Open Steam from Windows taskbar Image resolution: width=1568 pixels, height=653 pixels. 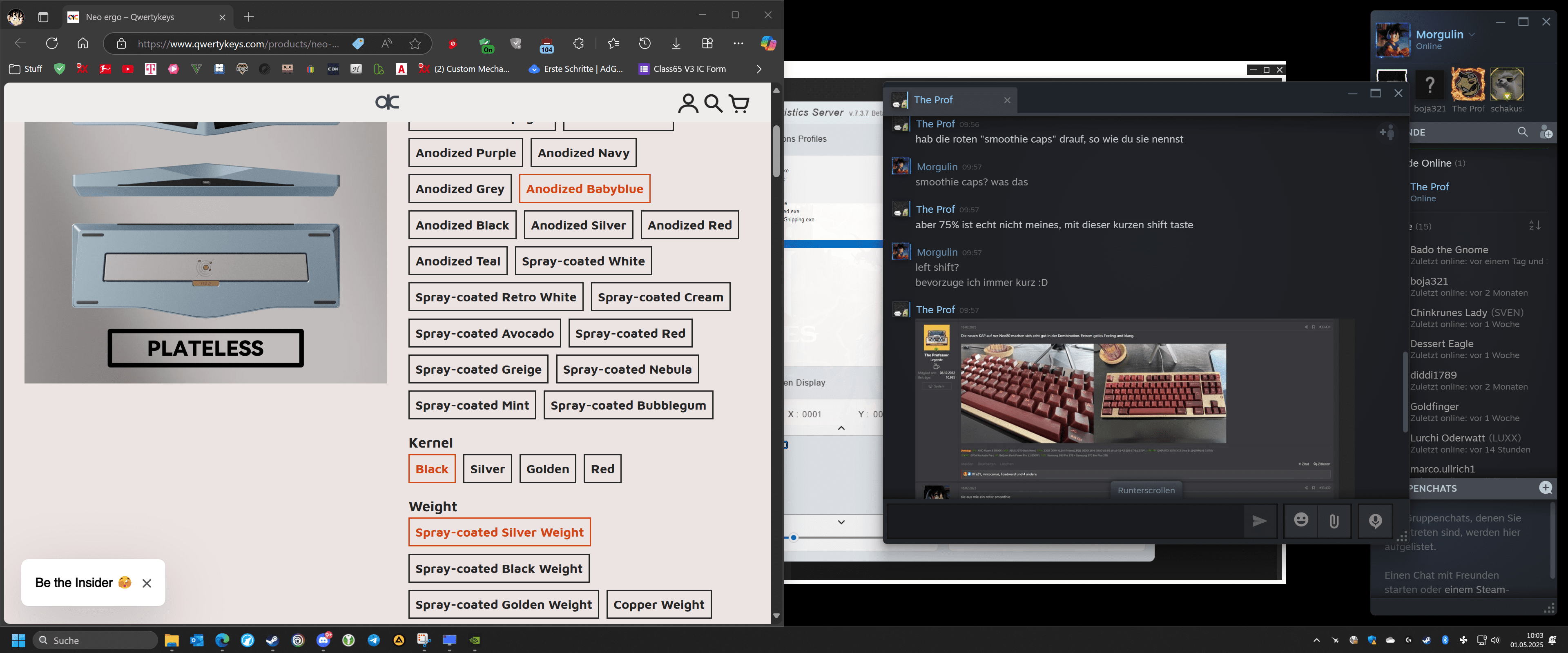[272, 640]
